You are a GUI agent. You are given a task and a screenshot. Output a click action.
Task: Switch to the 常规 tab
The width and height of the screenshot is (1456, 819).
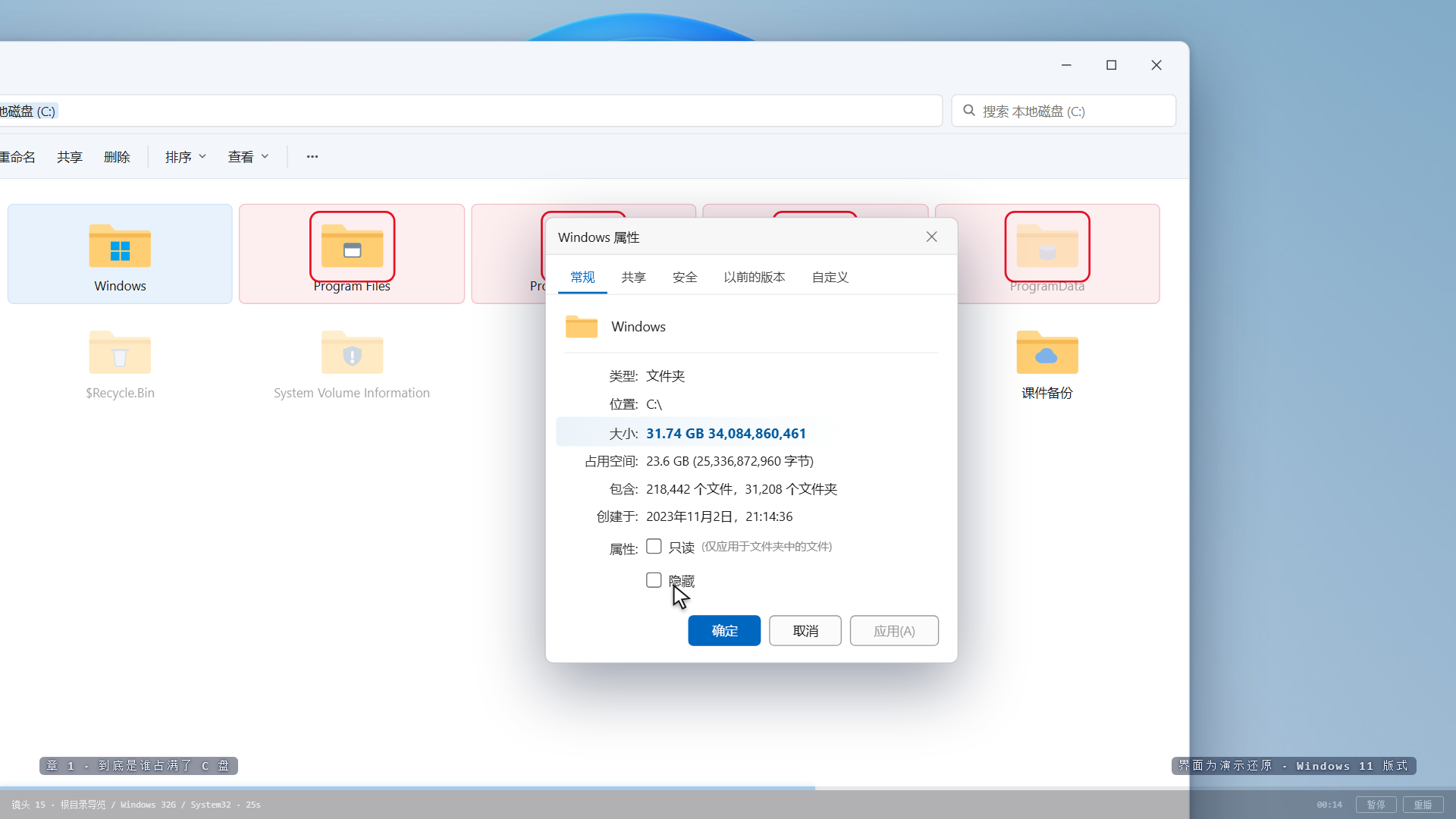[x=582, y=278]
